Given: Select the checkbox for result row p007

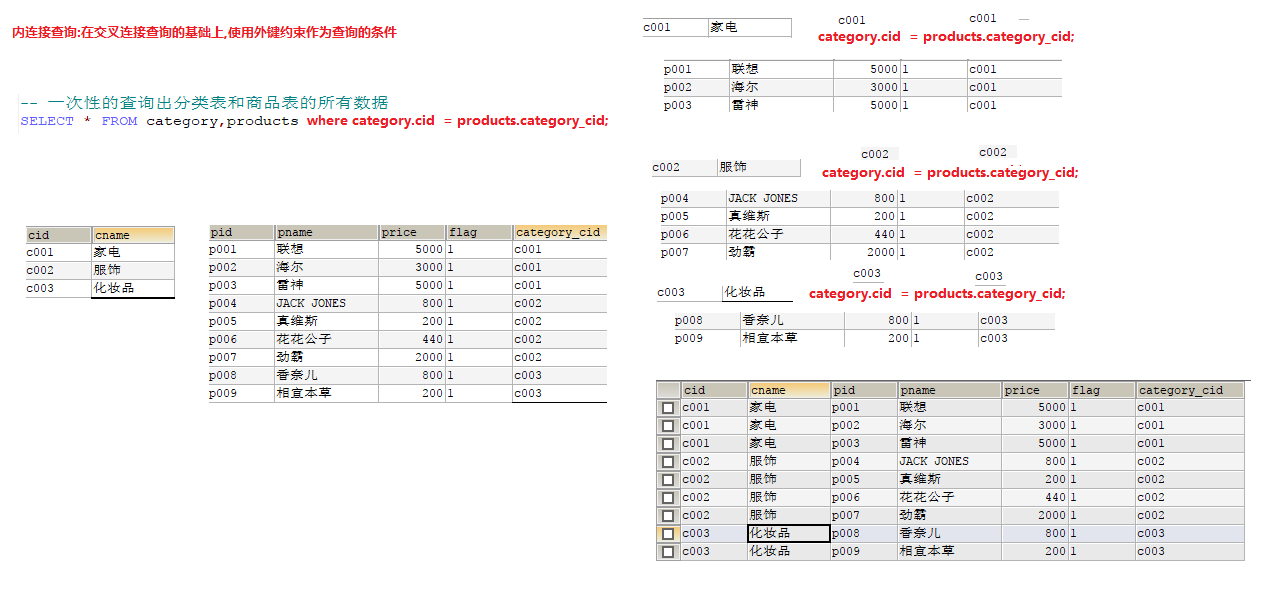Looking at the screenshot, I should 667,516.
